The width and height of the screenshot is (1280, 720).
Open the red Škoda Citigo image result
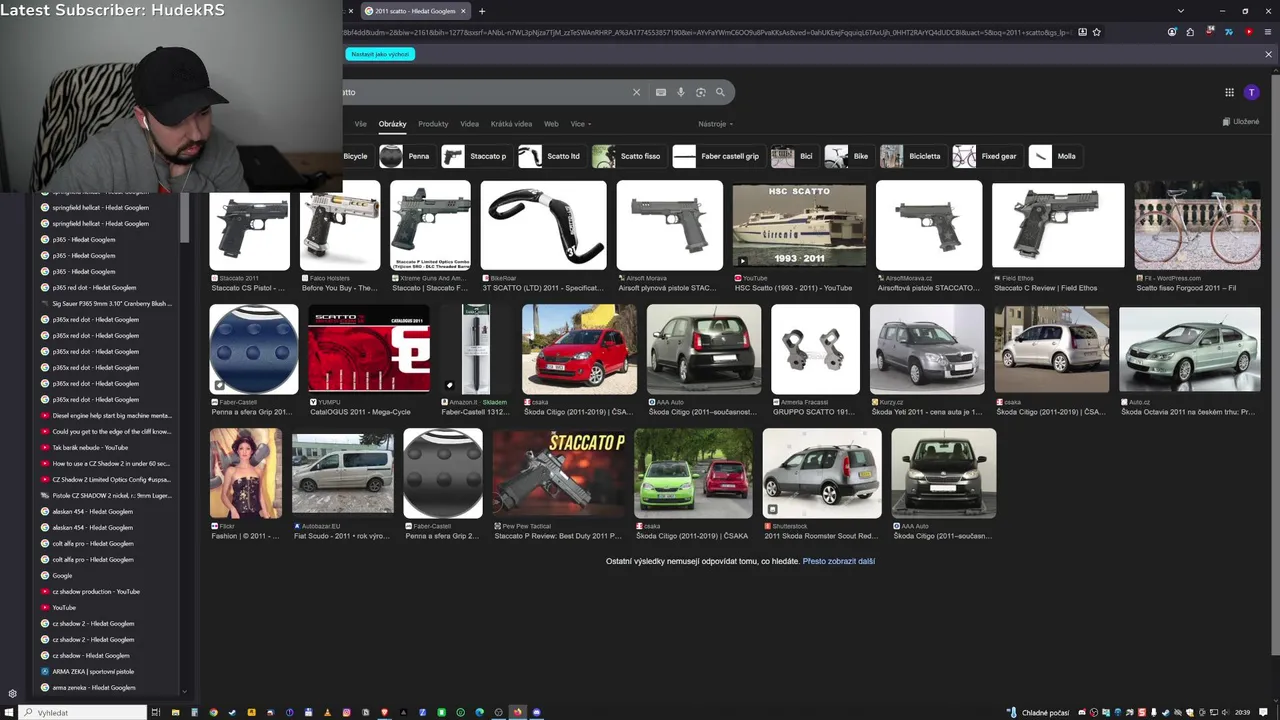coord(579,349)
